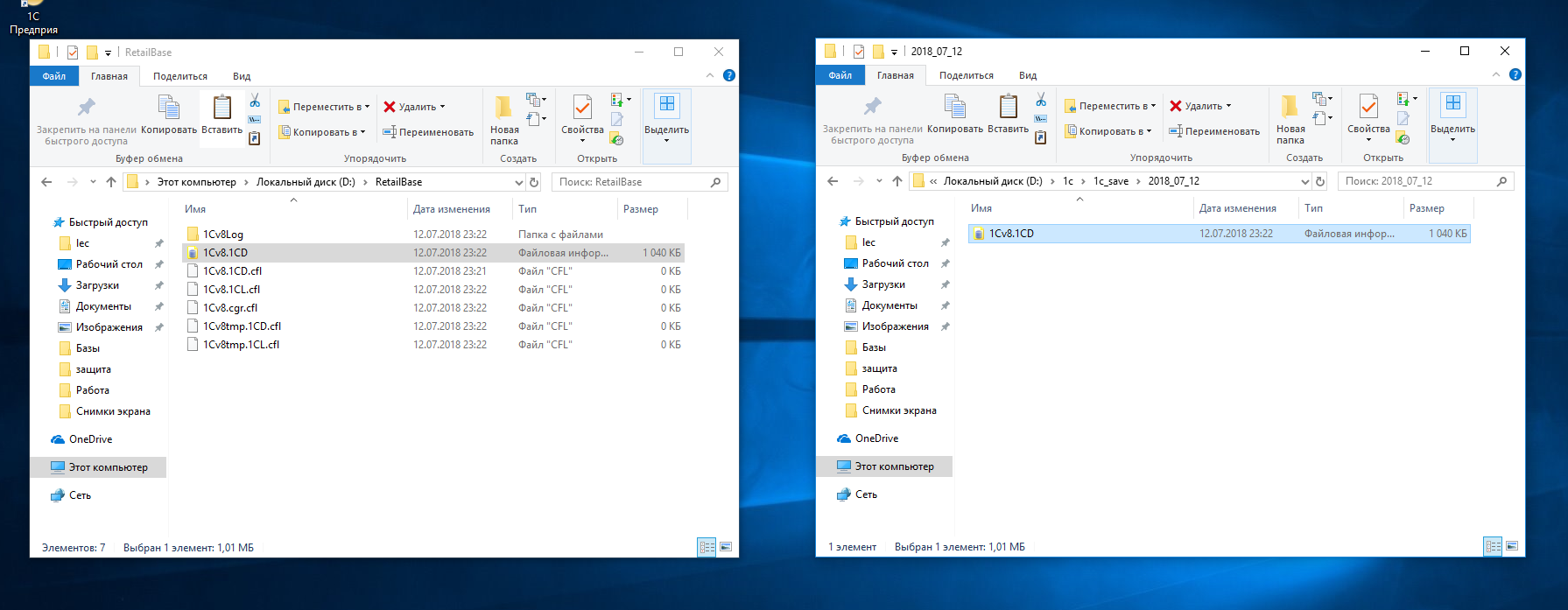Switch to details view in the RetailBase status bar
The width and height of the screenshot is (1568, 610).
[x=707, y=547]
